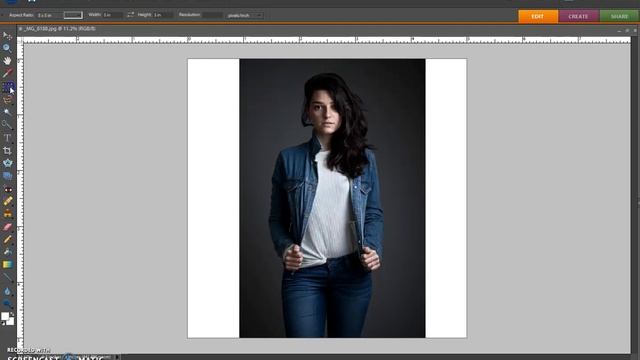Select the Hand tool
The width and height of the screenshot is (640, 360).
click(x=7, y=61)
